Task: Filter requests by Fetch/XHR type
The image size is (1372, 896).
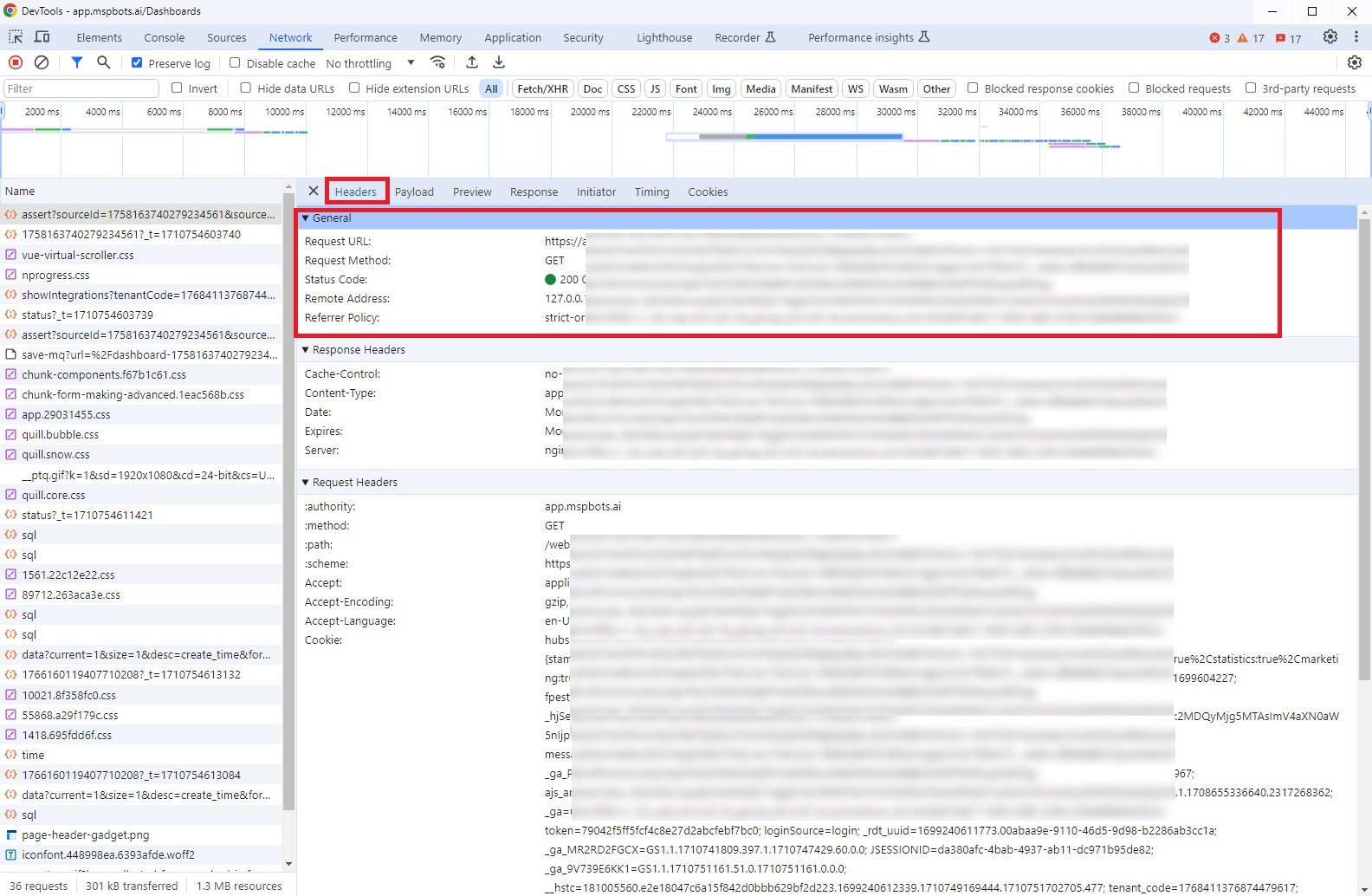Action: click(542, 88)
